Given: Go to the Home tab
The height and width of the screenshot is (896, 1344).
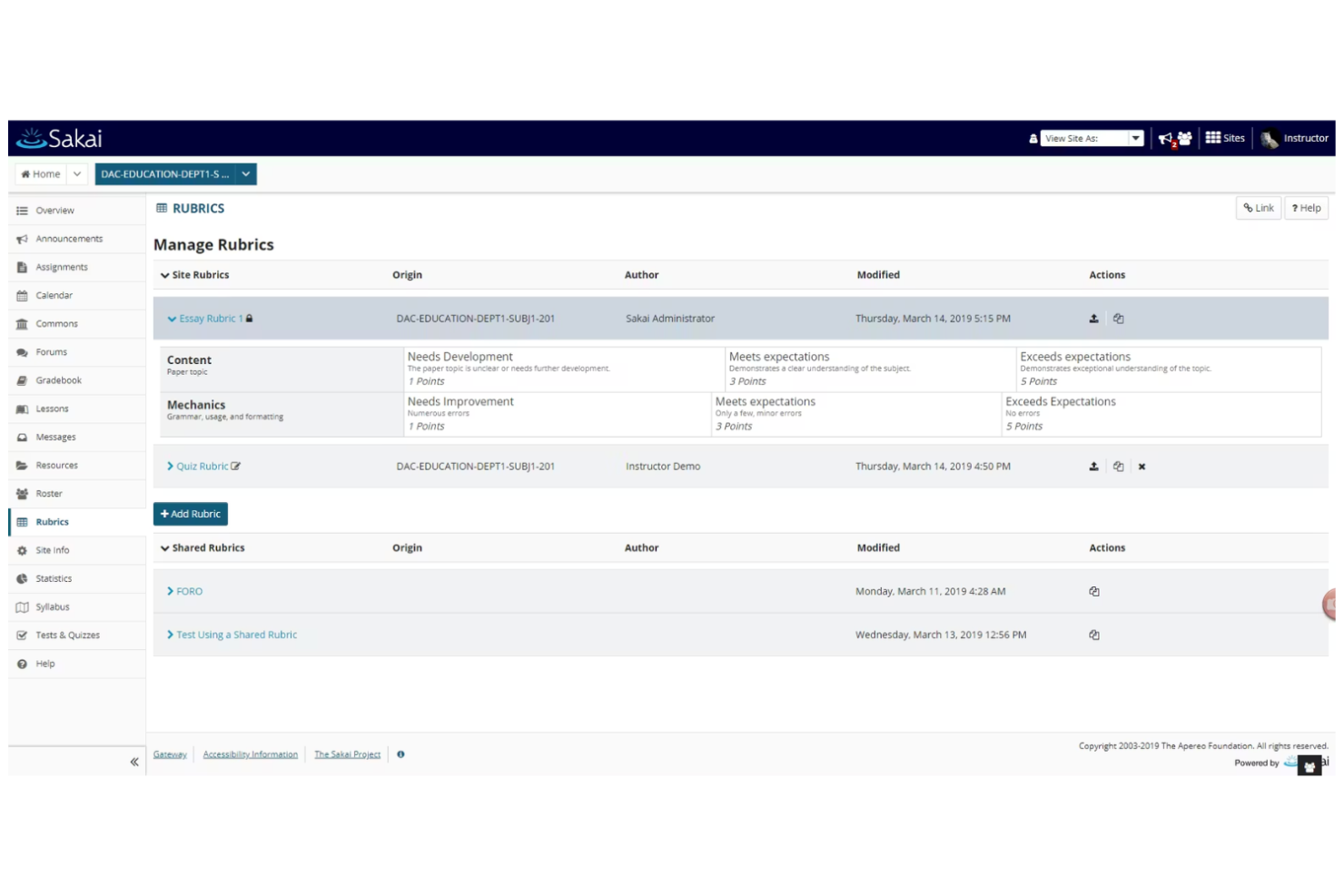Looking at the screenshot, I should pyautogui.click(x=40, y=173).
